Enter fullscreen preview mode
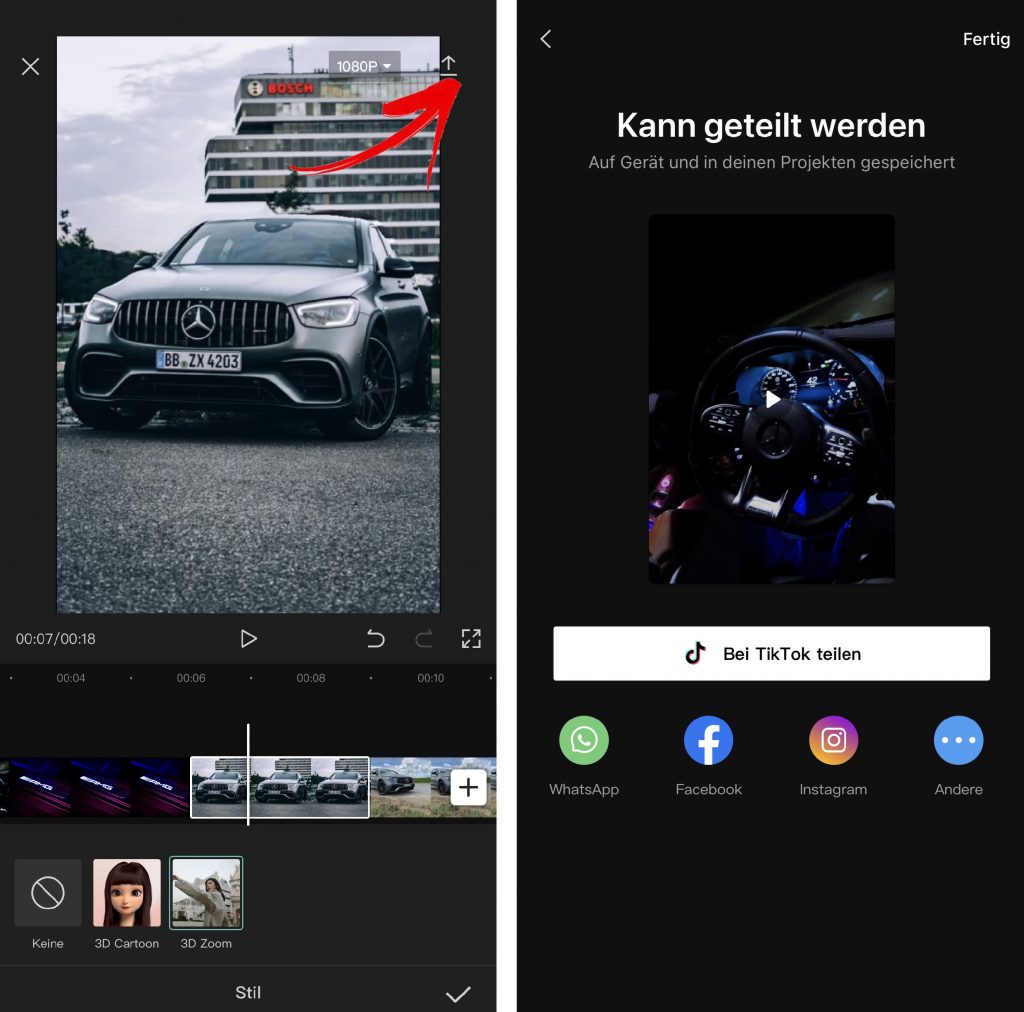Image resolution: width=1024 pixels, height=1012 pixels. [471, 639]
